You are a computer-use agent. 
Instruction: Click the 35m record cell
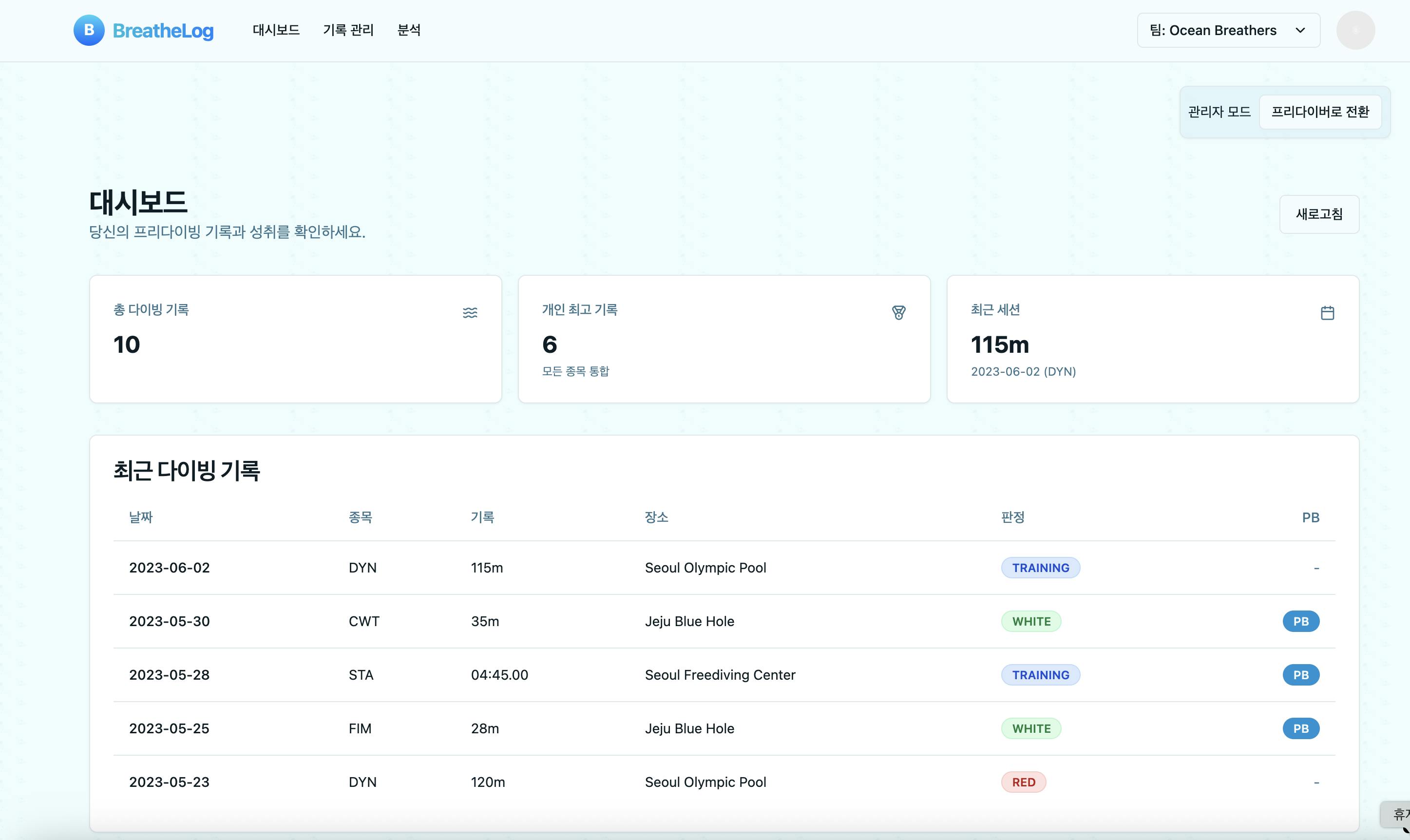click(x=485, y=621)
